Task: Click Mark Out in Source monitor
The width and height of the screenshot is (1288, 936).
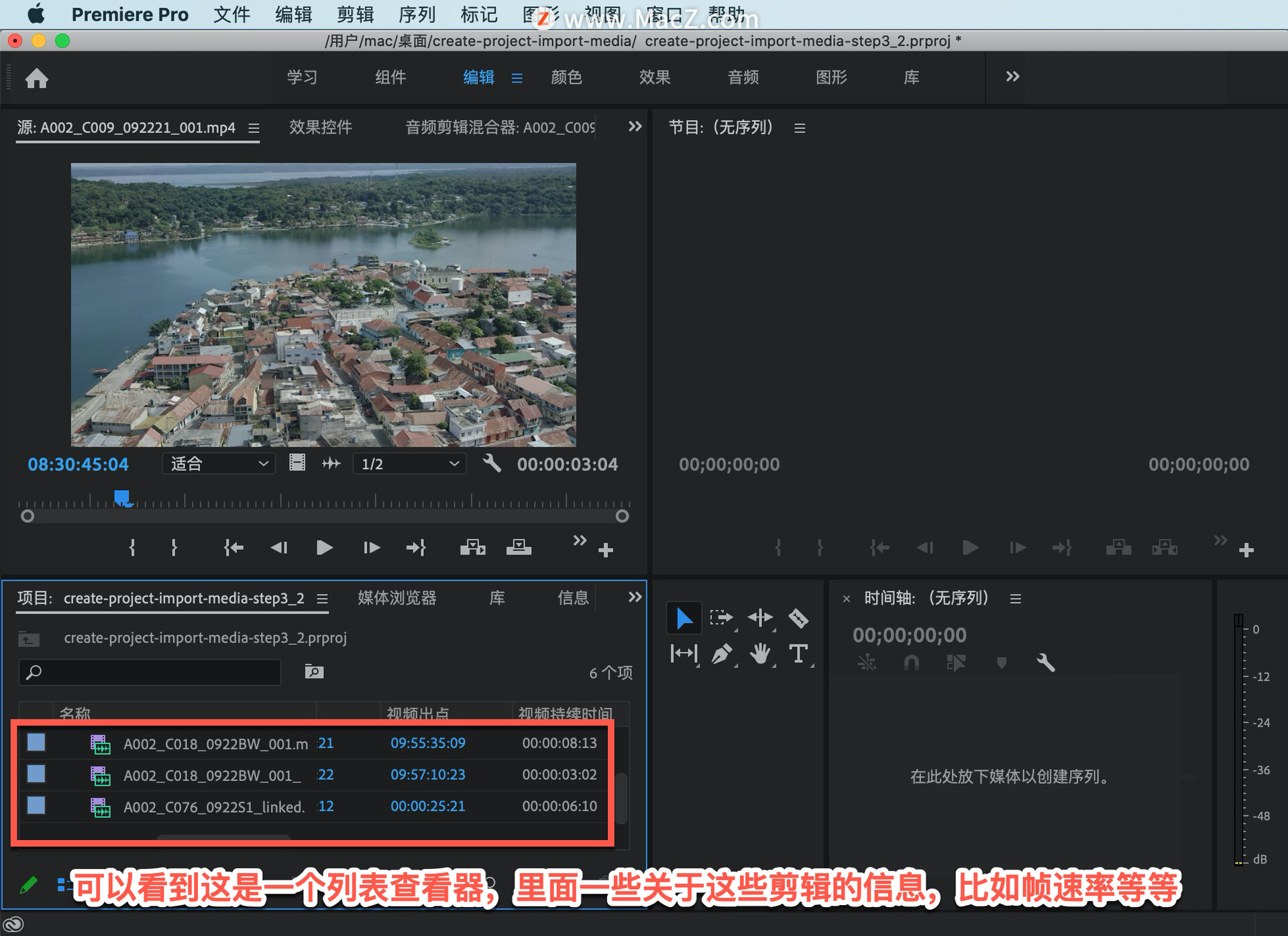Action: (x=174, y=548)
